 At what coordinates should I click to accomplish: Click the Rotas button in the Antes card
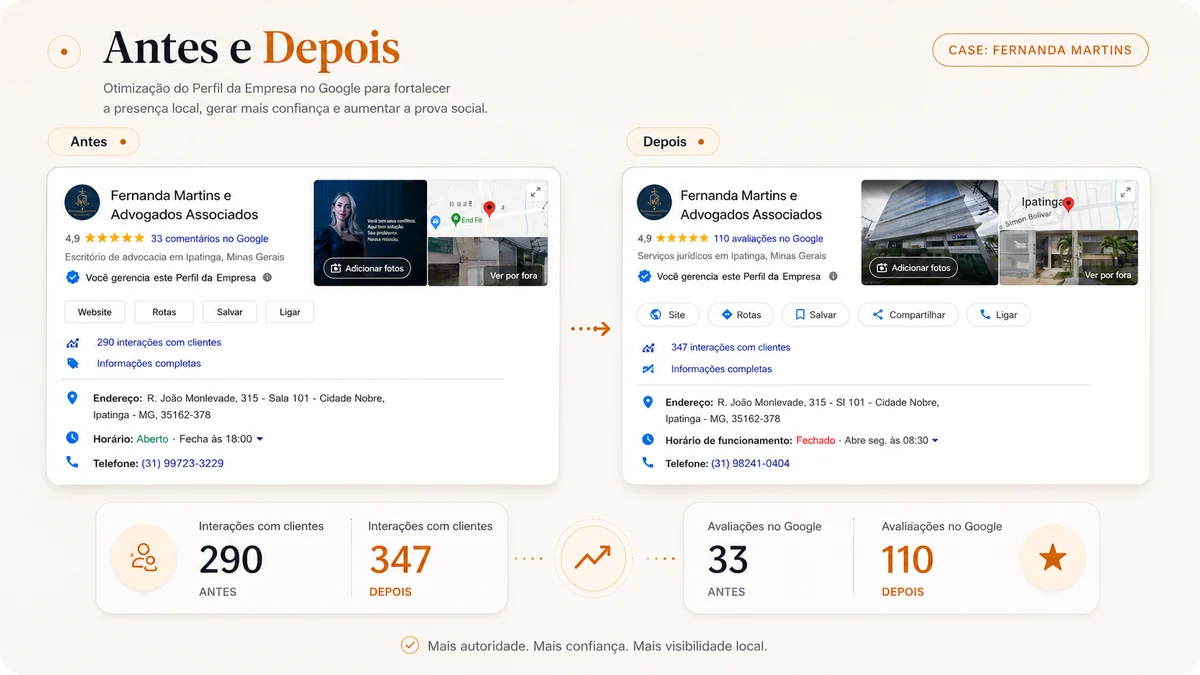164,312
